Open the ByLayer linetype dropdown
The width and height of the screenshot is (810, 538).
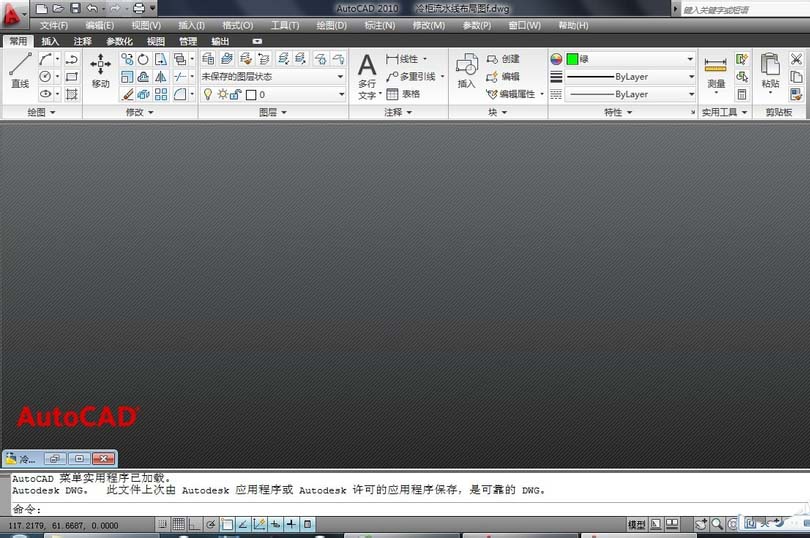tap(629, 94)
